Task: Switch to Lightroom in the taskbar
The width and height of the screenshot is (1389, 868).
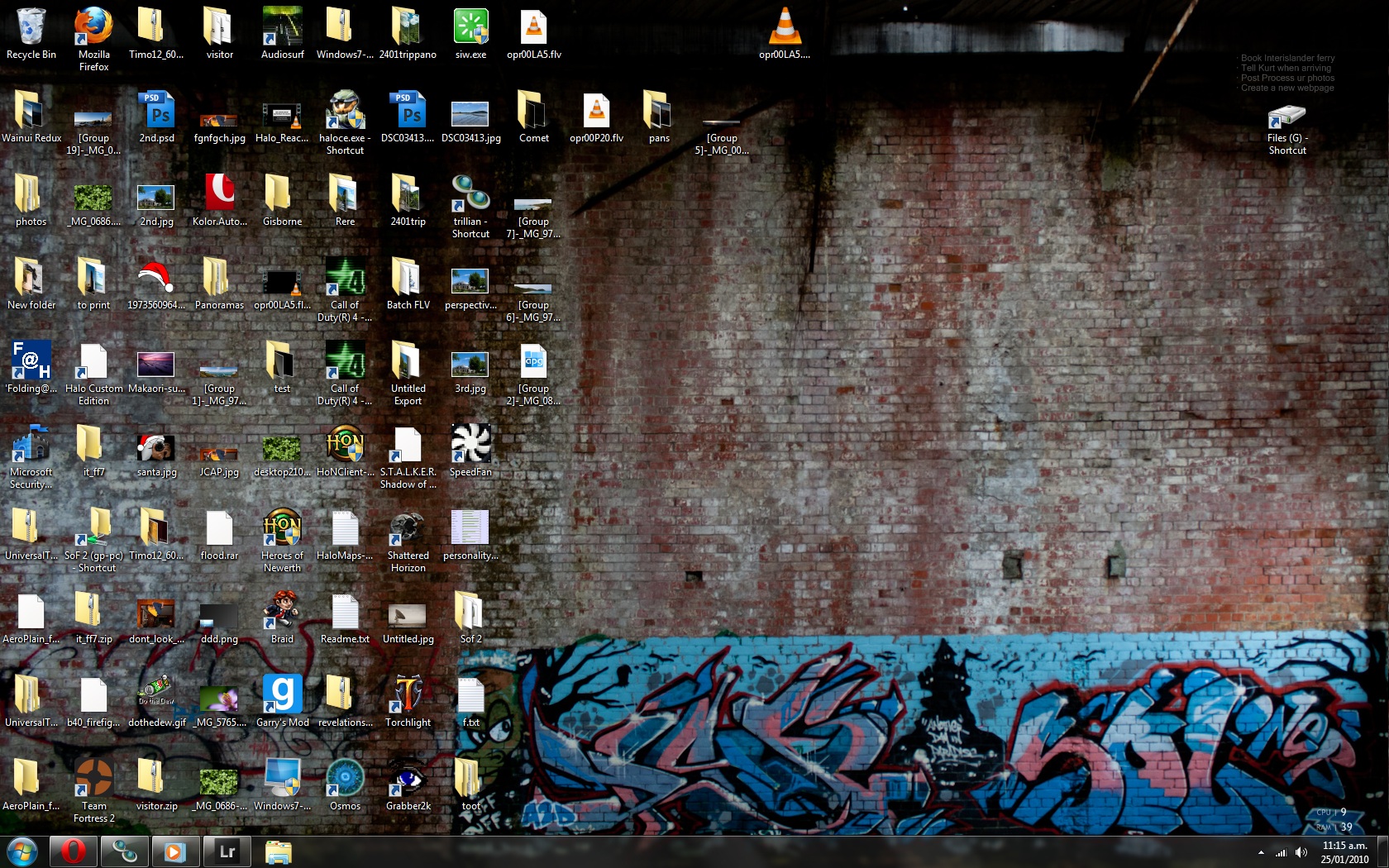Action: click(x=227, y=851)
